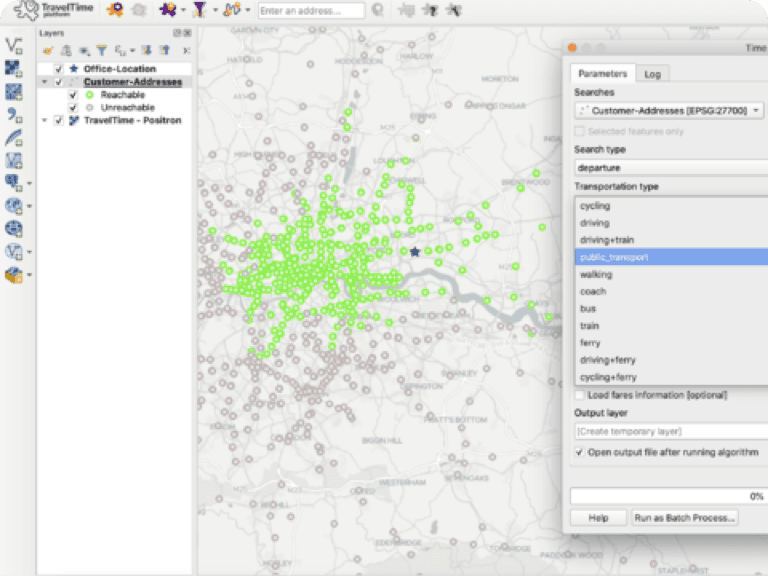Click the 0% progress bar
Image resolution: width=768 pixels, height=576 pixels.
668,495
